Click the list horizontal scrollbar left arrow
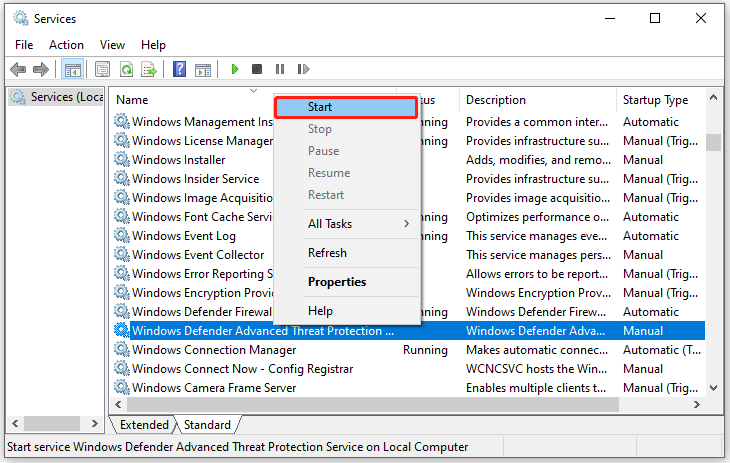This screenshot has height=463, width=730. tap(118, 404)
